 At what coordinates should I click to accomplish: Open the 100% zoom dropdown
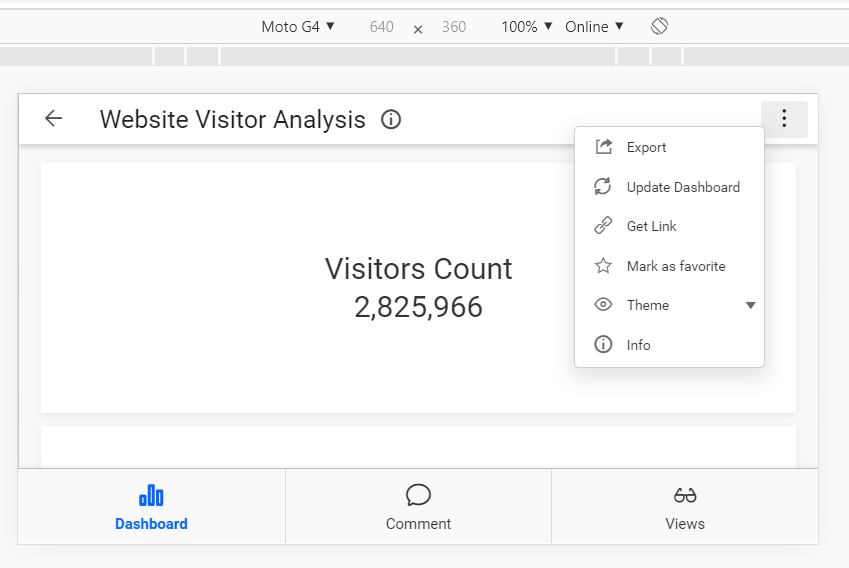(x=526, y=27)
